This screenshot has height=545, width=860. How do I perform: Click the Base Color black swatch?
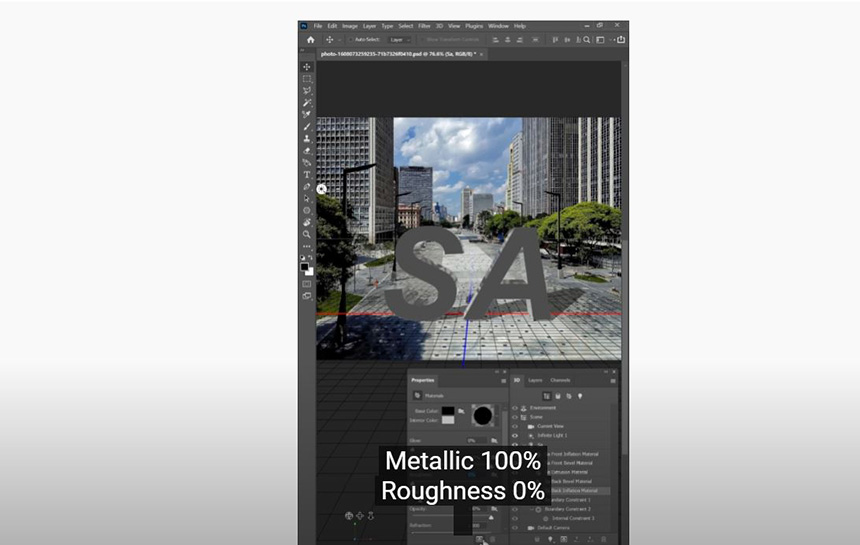(448, 410)
